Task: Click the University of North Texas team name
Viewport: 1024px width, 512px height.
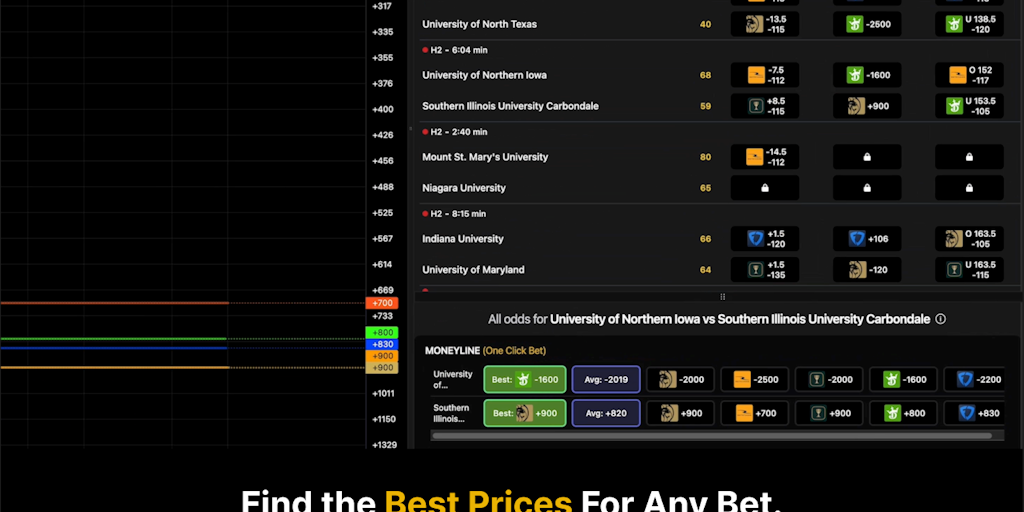Action: click(479, 24)
